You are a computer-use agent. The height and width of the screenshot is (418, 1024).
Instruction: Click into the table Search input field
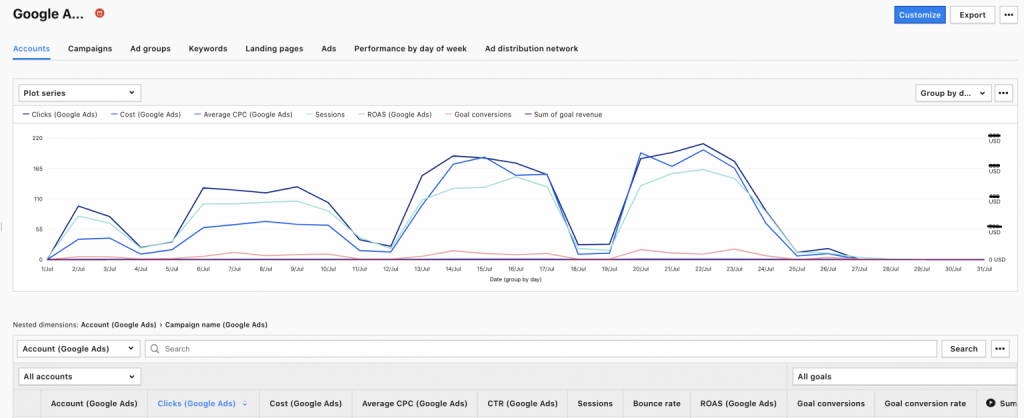(540, 349)
